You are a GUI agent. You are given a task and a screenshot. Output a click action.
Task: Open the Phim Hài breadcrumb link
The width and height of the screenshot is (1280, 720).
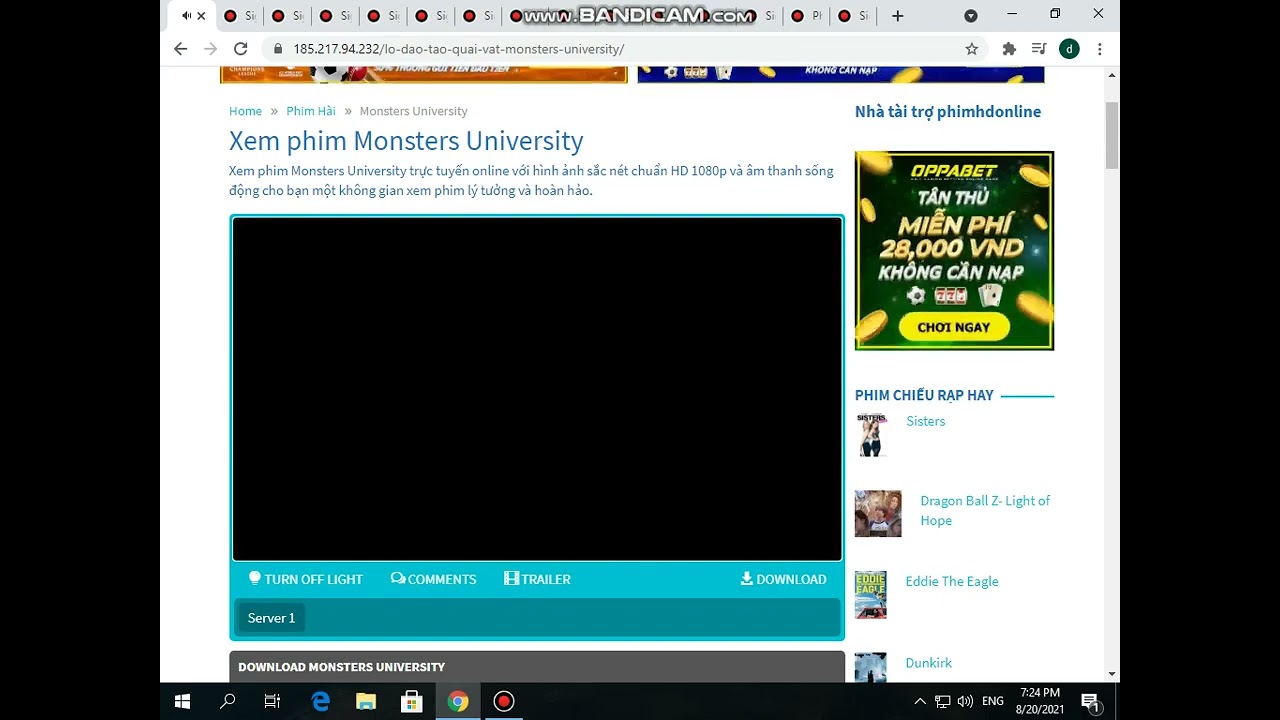(311, 111)
